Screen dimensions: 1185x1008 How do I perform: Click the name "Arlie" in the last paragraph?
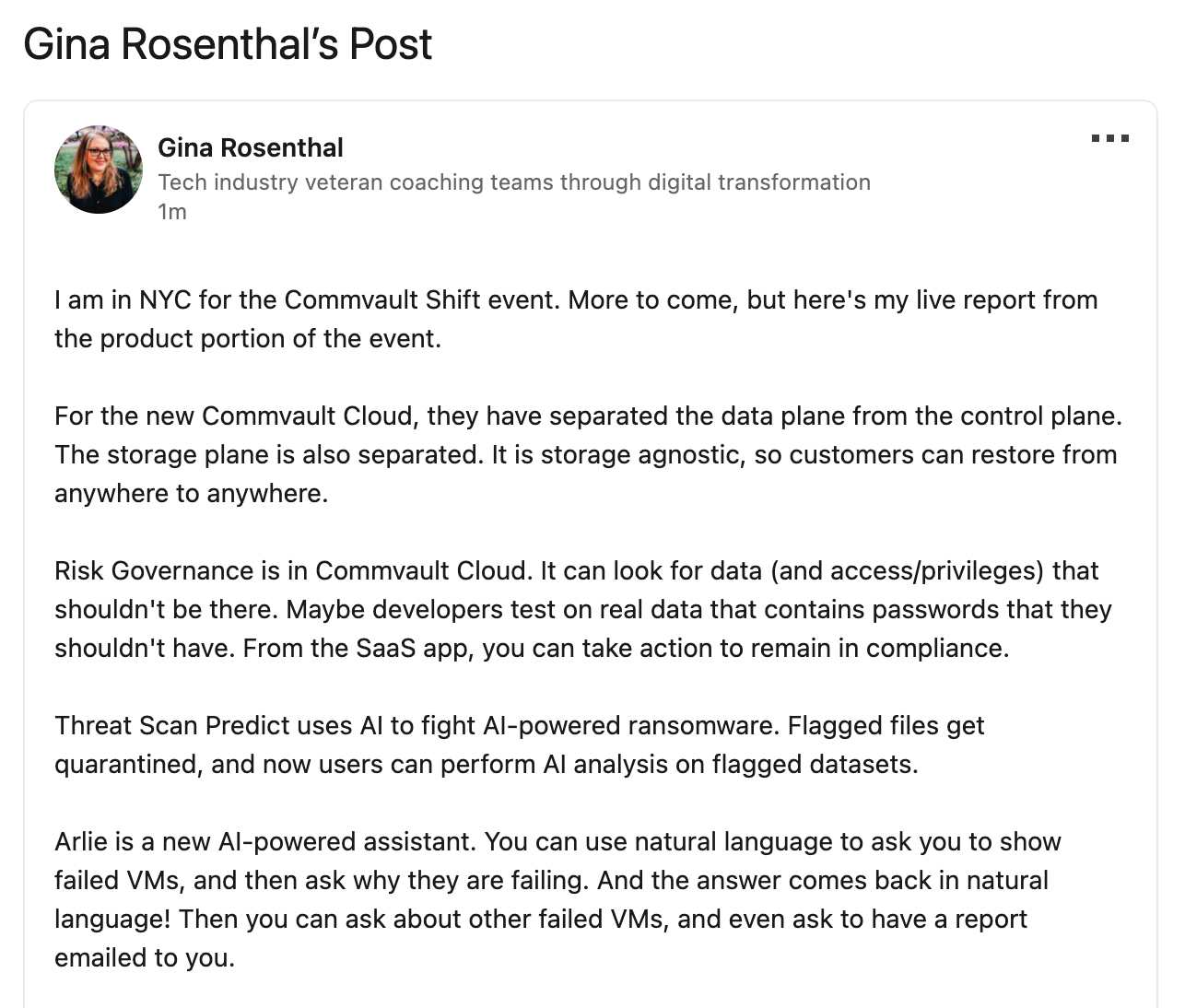[80, 842]
